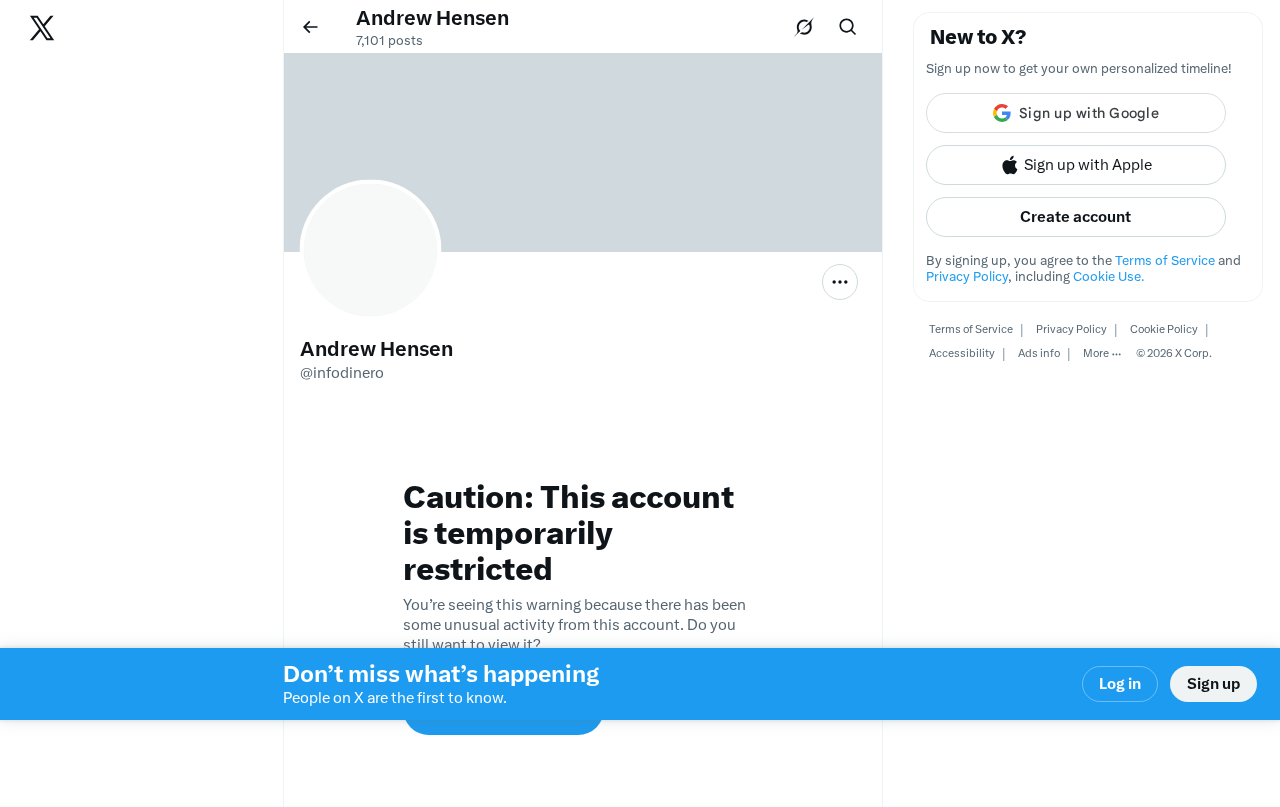
Task: Click the Grok icon in profile header
Action: (x=804, y=27)
